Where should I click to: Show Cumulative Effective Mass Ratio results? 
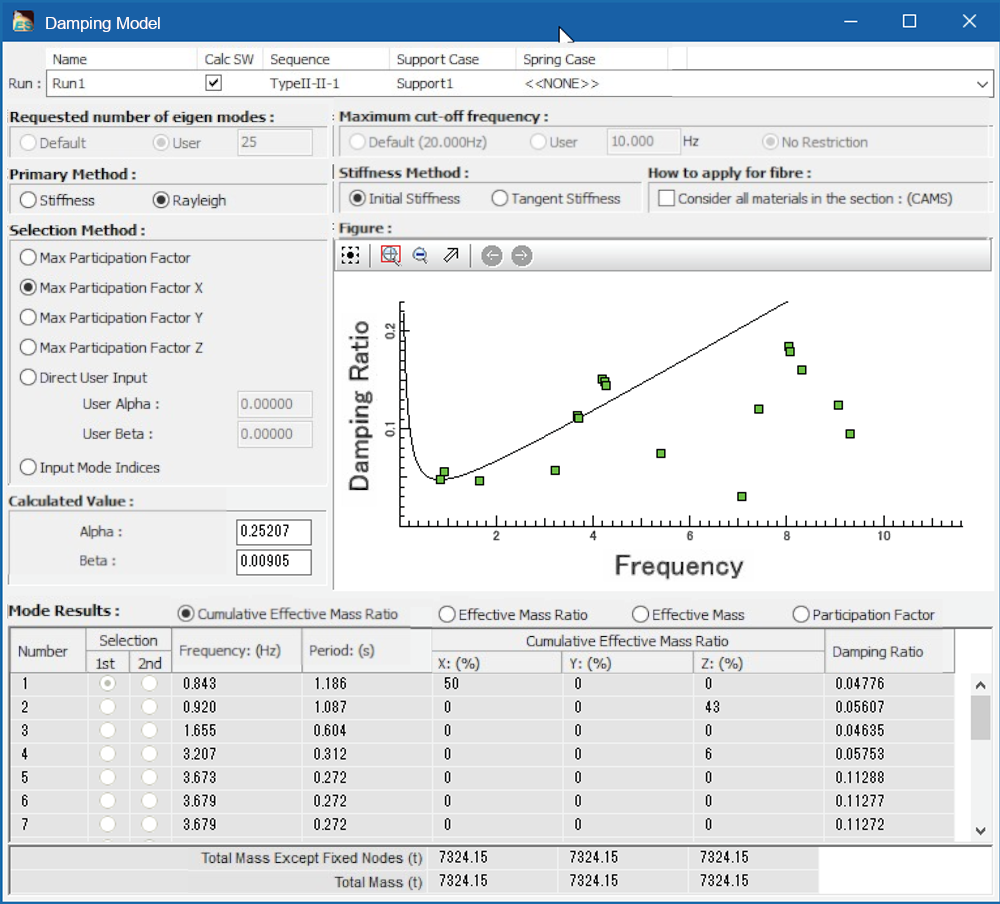pyautogui.click(x=186, y=614)
